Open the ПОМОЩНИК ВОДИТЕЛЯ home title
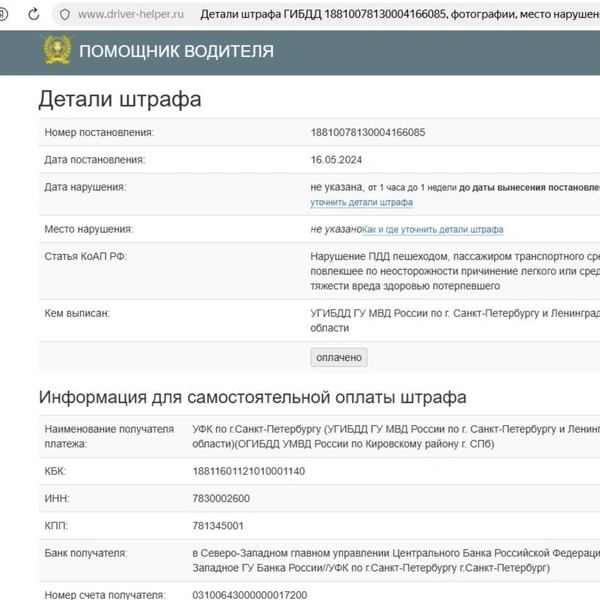This screenshot has height=600, width=600. coord(176,51)
